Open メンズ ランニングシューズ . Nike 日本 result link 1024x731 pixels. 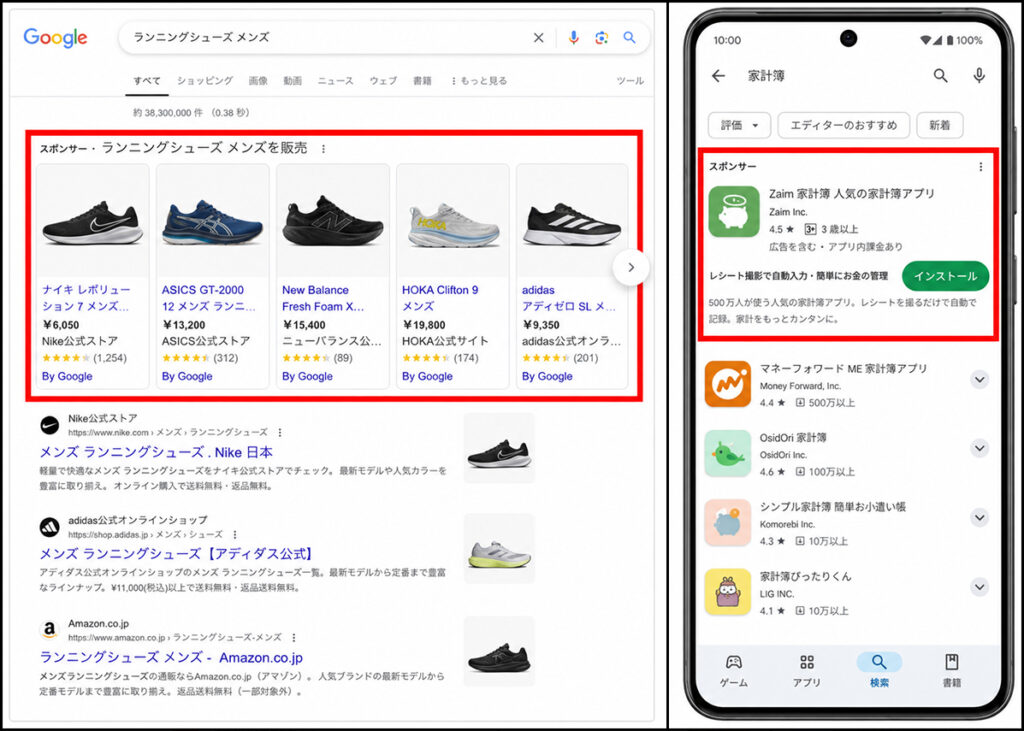(x=156, y=452)
